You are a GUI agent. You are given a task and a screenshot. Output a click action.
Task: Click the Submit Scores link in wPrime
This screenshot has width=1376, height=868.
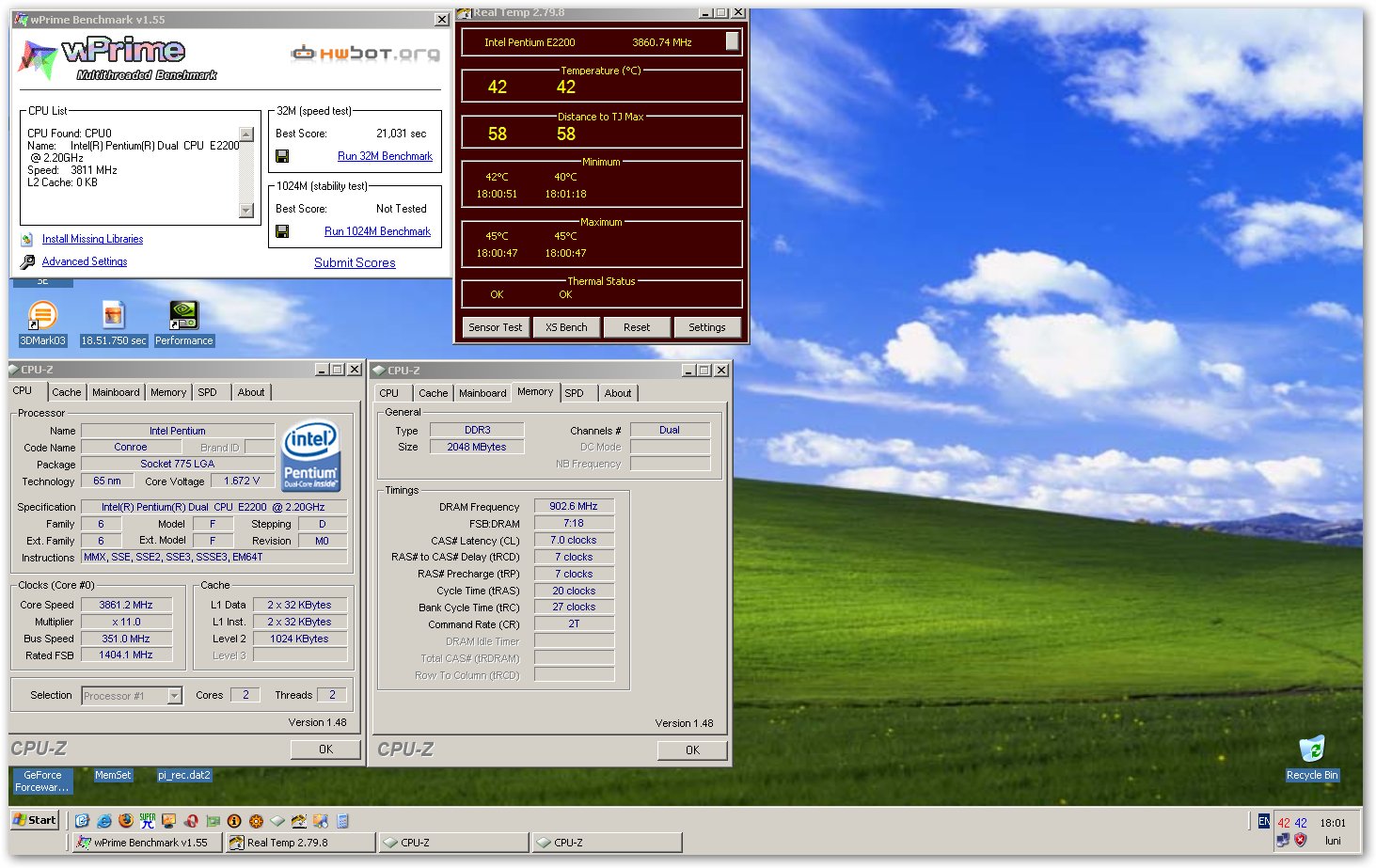[355, 263]
